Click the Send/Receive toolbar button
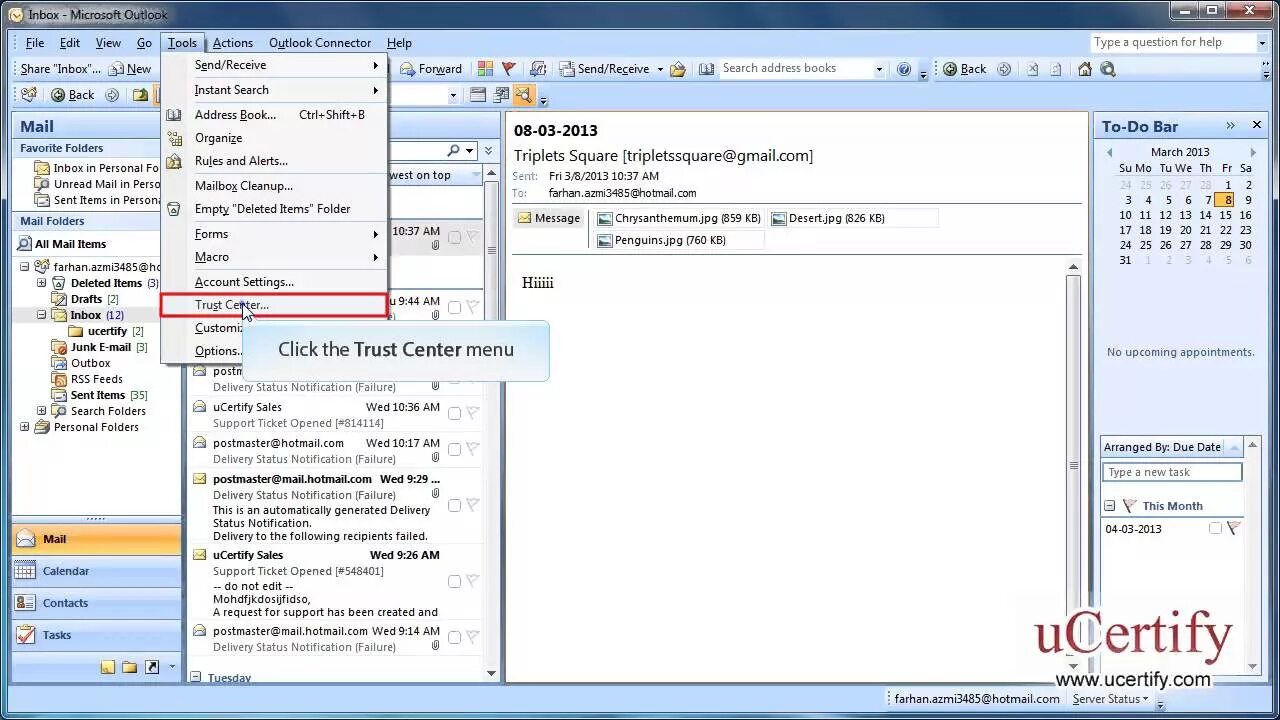 [604, 69]
